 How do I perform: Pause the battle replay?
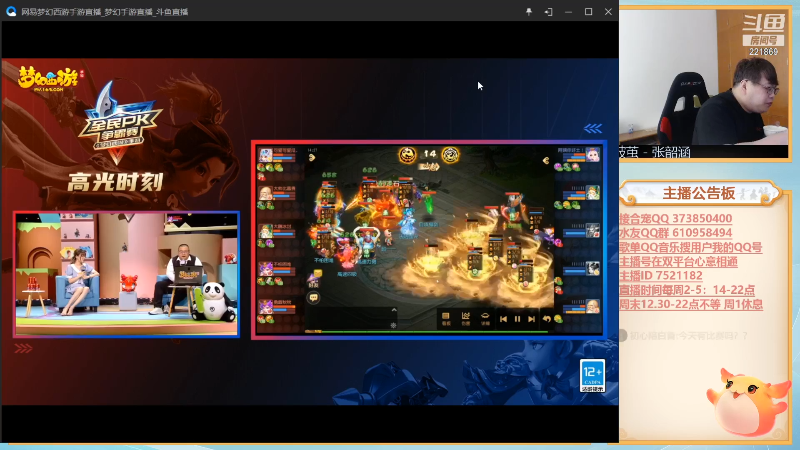(x=517, y=319)
